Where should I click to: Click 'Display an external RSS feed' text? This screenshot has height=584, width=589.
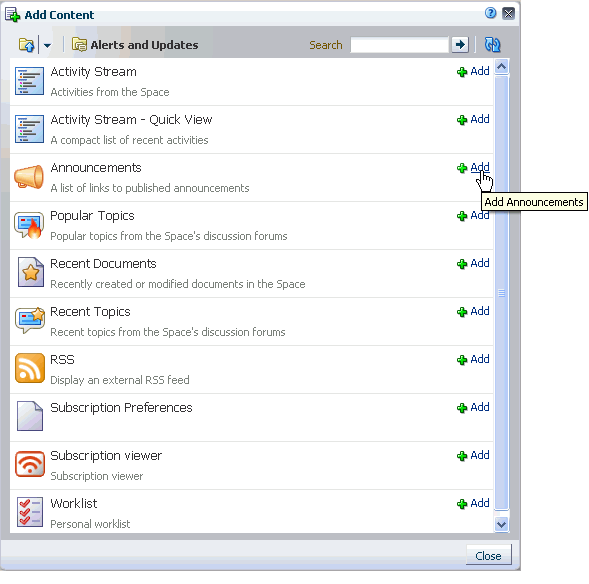click(x=120, y=380)
